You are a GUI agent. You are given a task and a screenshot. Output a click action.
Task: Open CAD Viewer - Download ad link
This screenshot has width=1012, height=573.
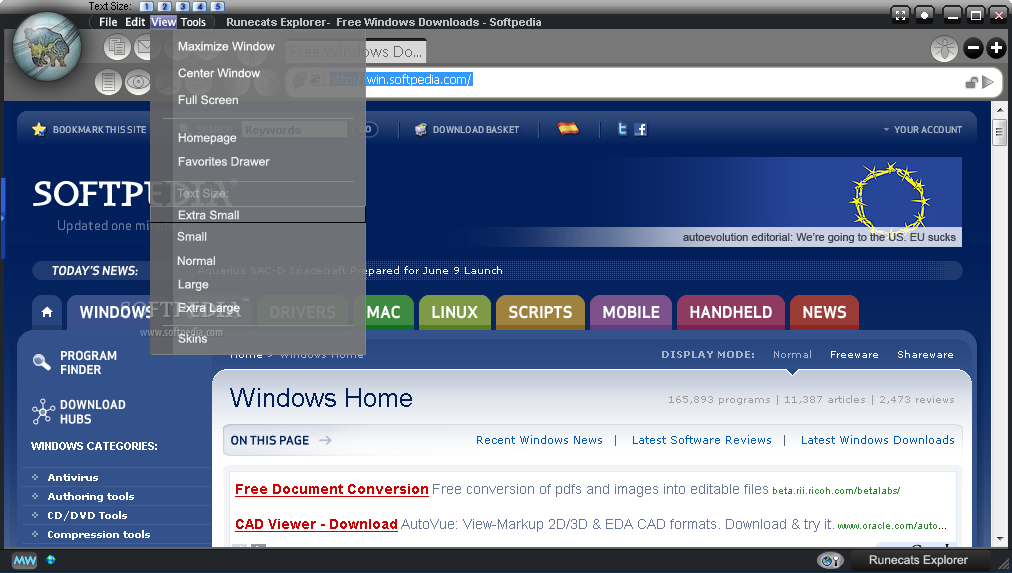[316, 525]
